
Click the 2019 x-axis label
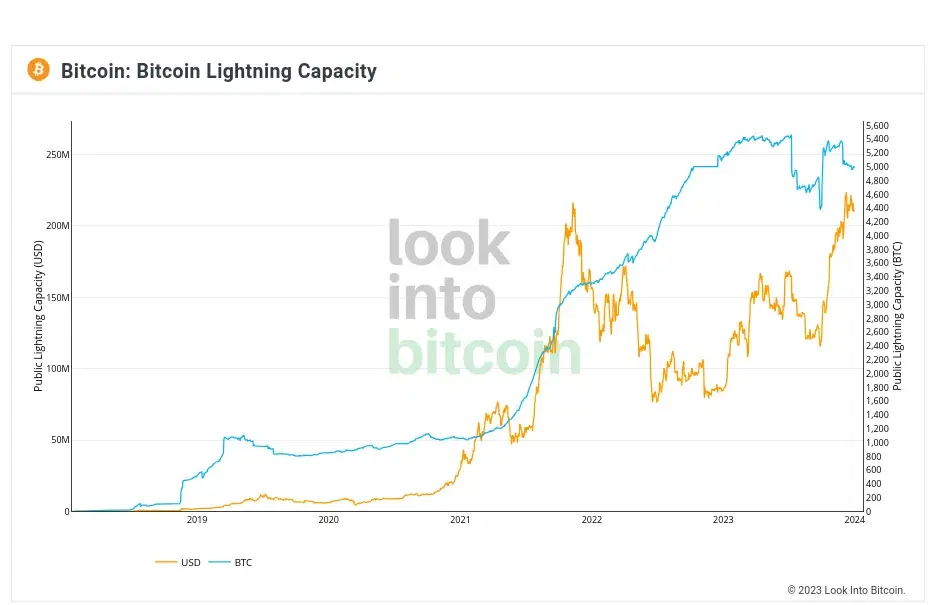click(x=197, y=520)
